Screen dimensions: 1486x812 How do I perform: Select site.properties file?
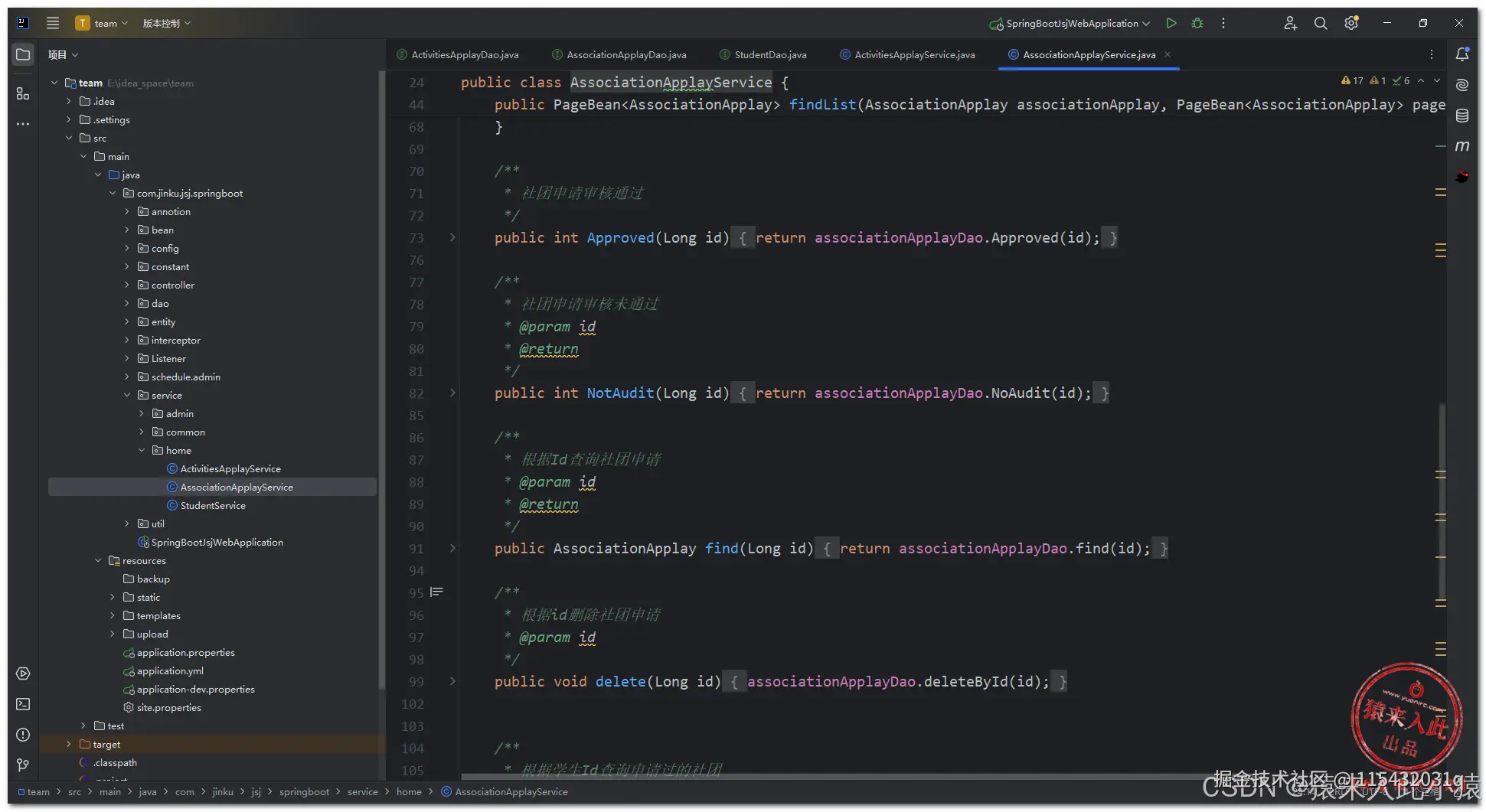168,707
